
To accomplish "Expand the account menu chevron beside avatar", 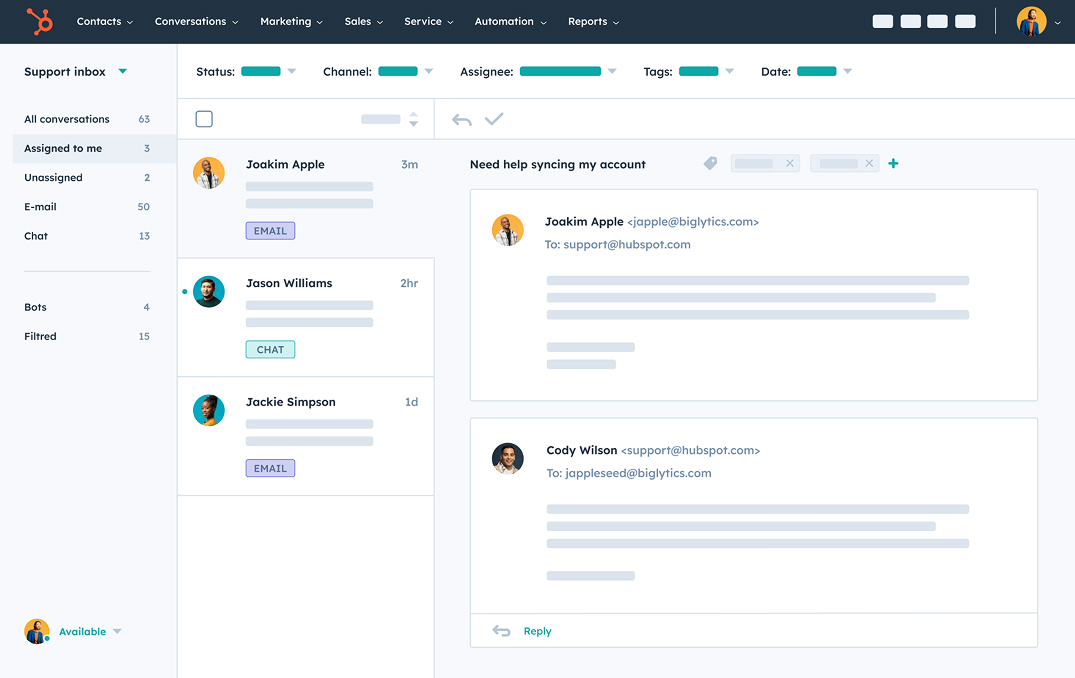I will [1057, 23].
